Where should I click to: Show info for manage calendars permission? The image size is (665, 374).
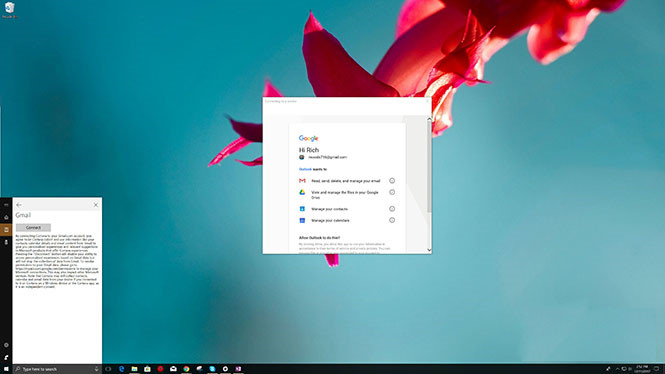(x=392, y=220)
